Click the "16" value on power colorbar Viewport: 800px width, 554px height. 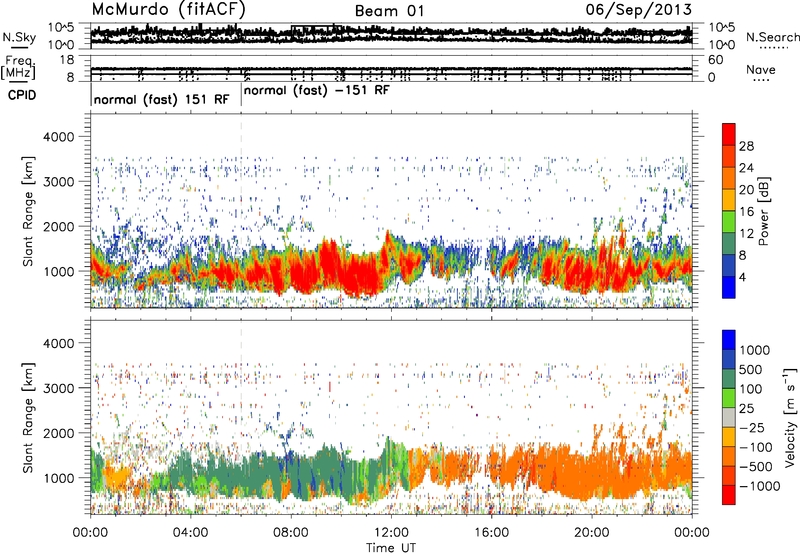[746, 212]
